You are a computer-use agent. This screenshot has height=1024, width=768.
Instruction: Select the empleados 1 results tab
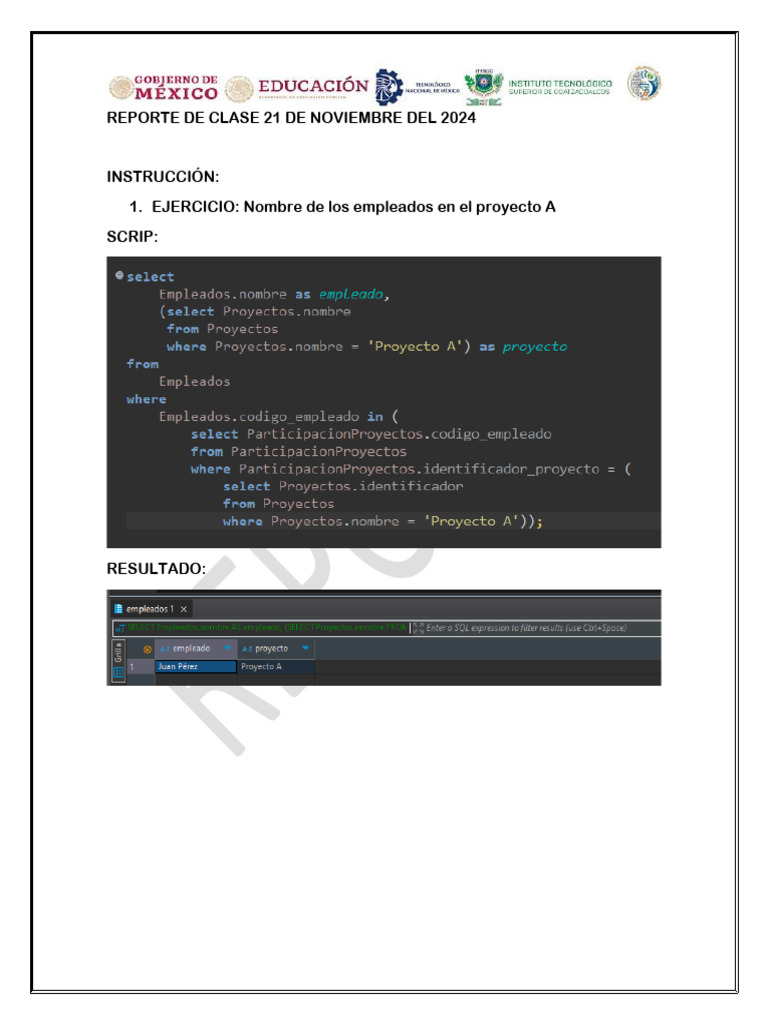tap(150, 609)
